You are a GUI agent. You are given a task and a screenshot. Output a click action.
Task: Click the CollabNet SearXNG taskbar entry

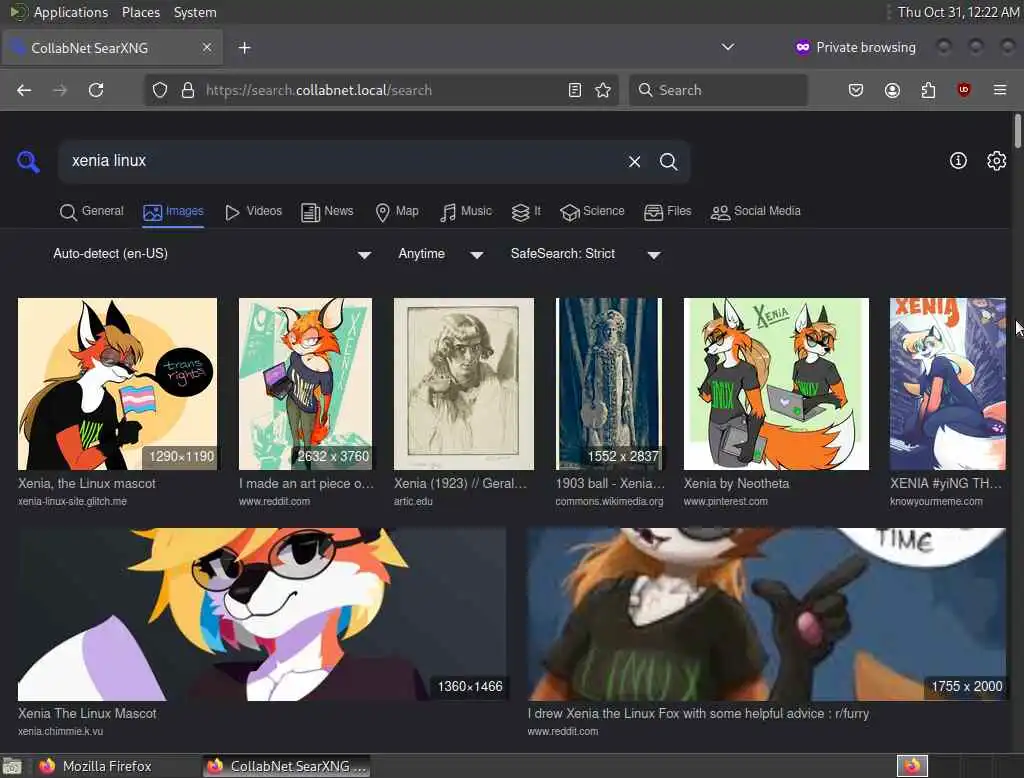click(287, 766)
